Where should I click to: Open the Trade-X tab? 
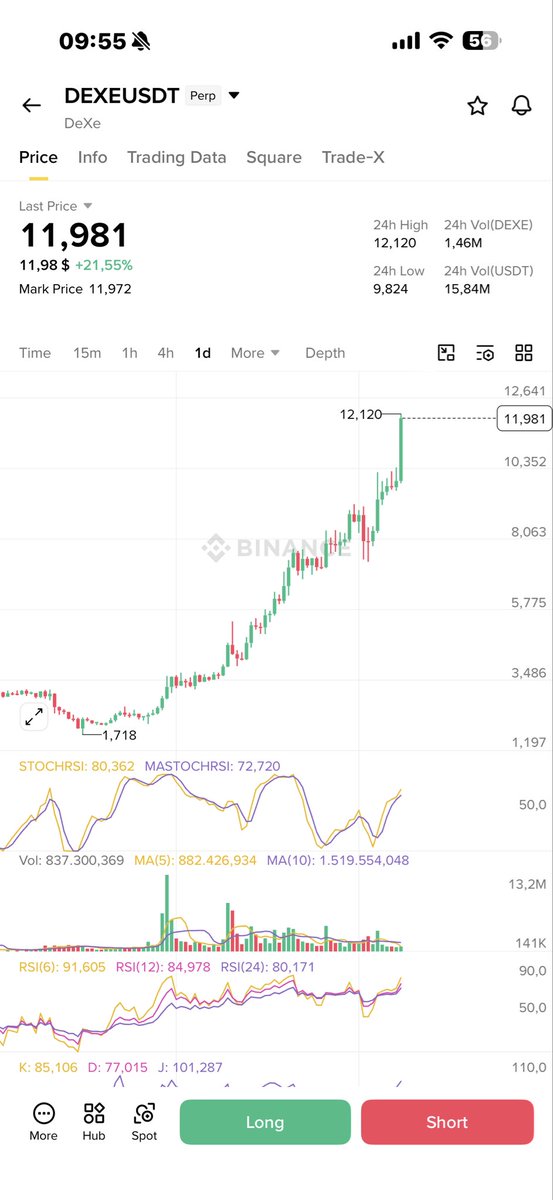(353, 157)
